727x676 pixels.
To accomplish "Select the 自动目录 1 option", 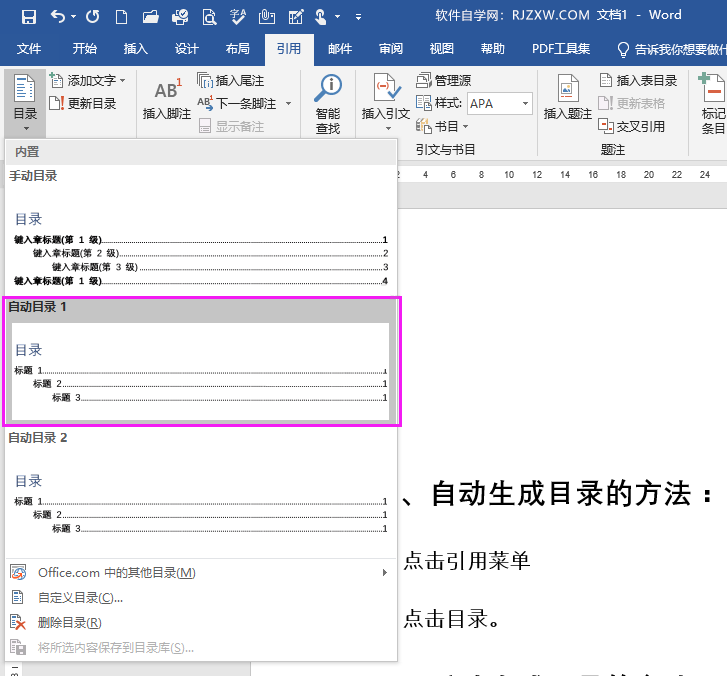I will [201, 361].
